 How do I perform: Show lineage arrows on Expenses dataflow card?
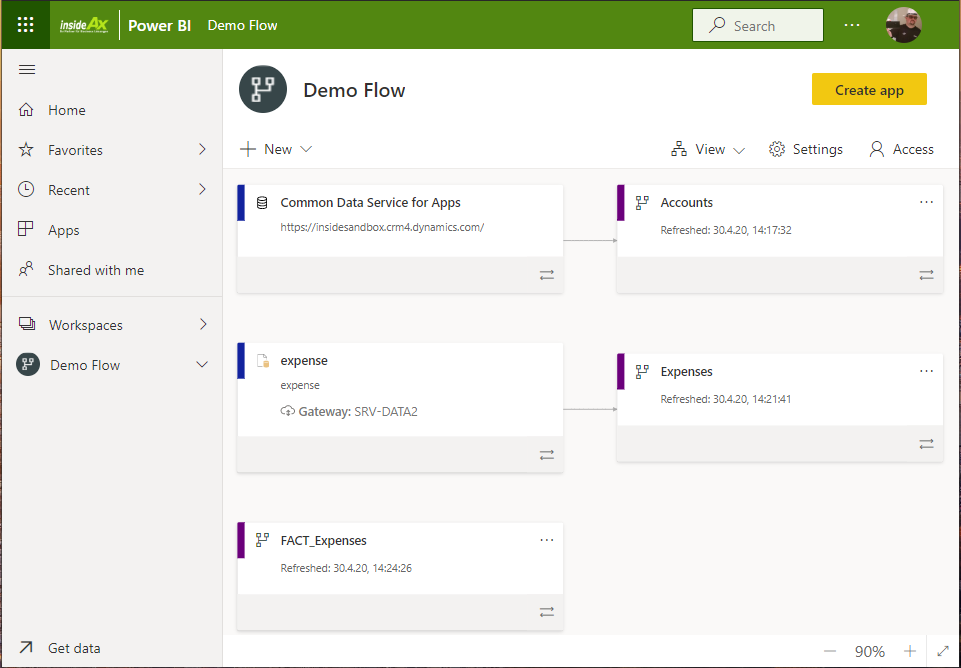[927, 444]
